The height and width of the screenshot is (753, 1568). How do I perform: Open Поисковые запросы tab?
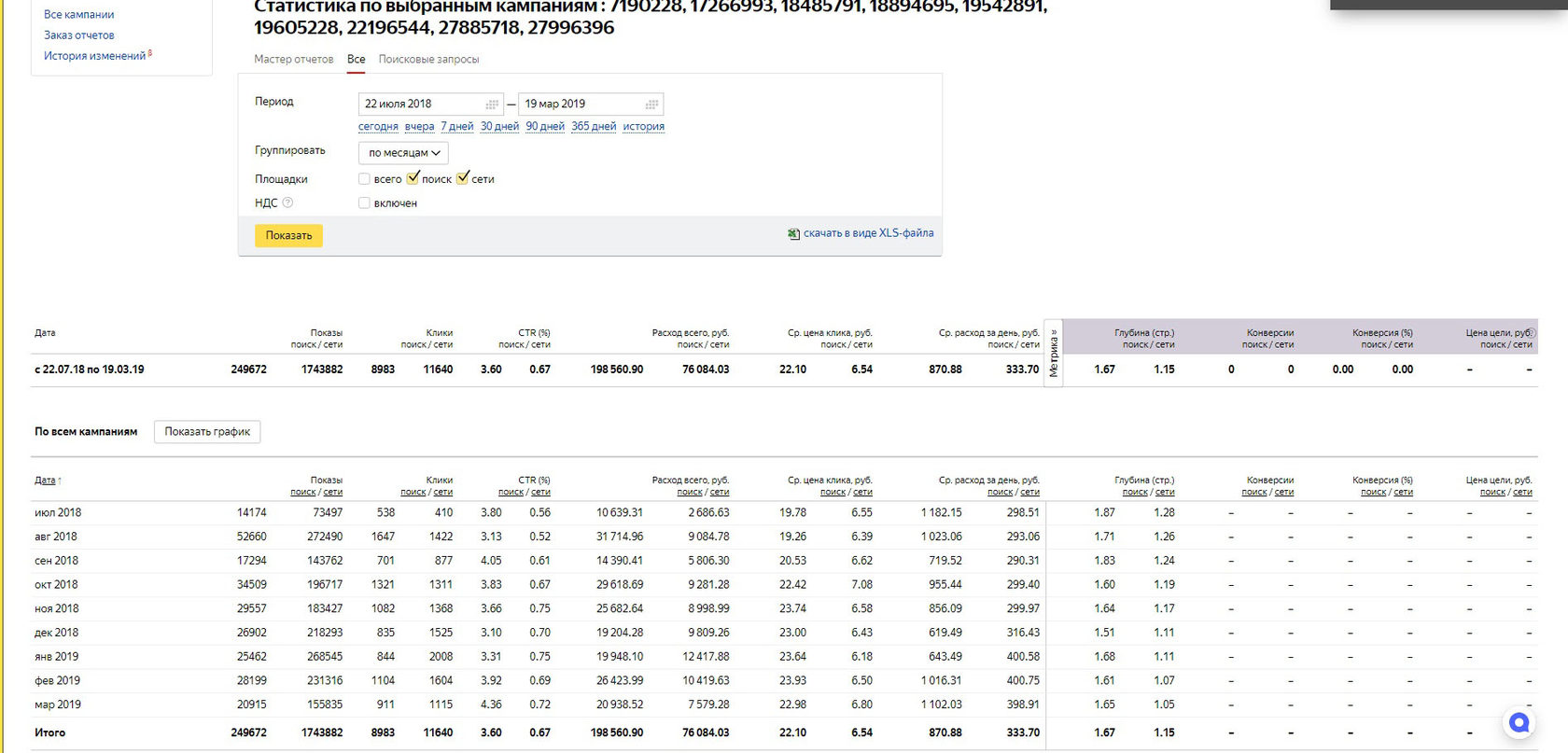point(428,59)
